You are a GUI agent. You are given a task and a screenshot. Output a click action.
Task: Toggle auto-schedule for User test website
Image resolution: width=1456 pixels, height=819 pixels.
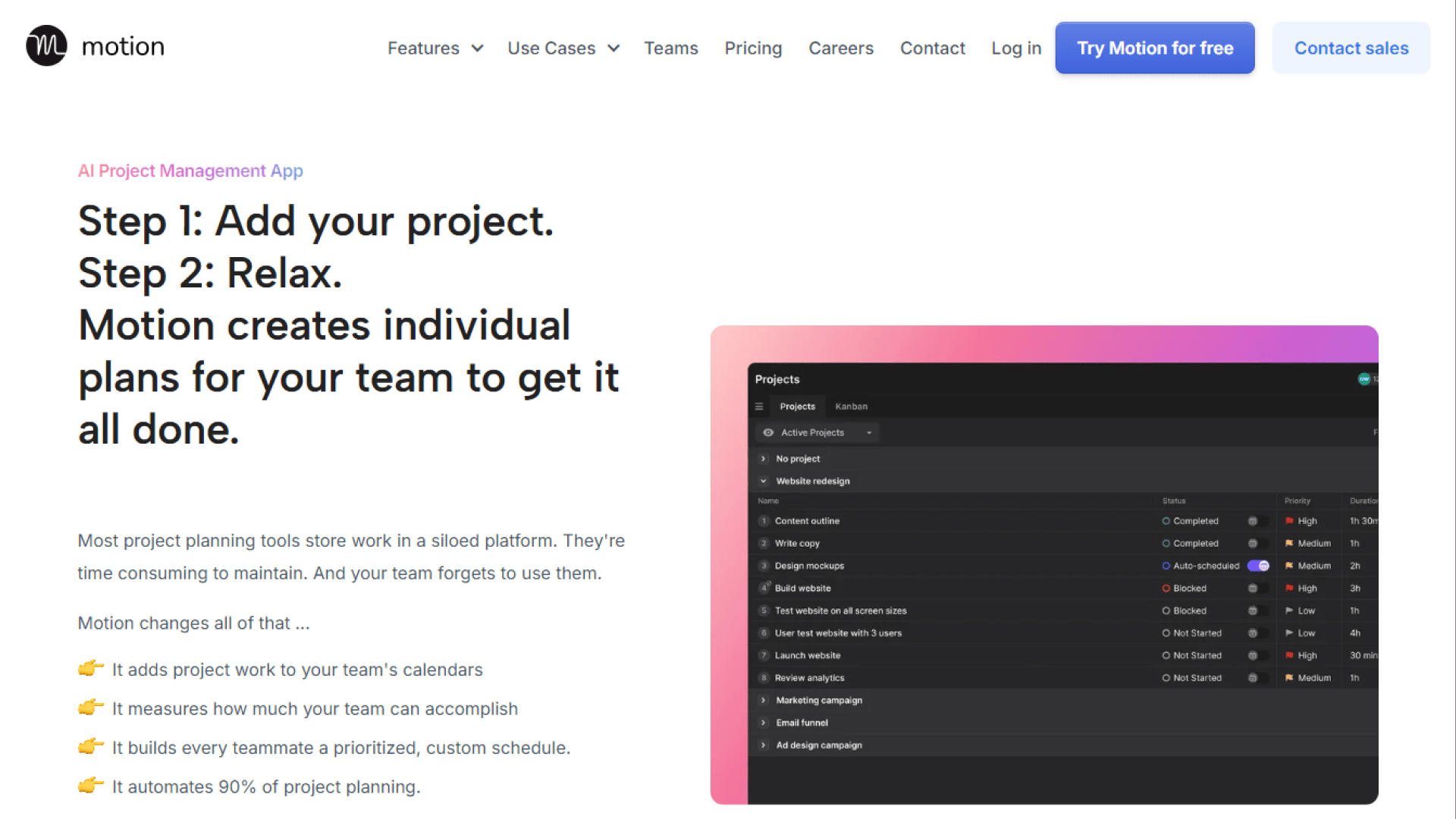coord(1257,633)
